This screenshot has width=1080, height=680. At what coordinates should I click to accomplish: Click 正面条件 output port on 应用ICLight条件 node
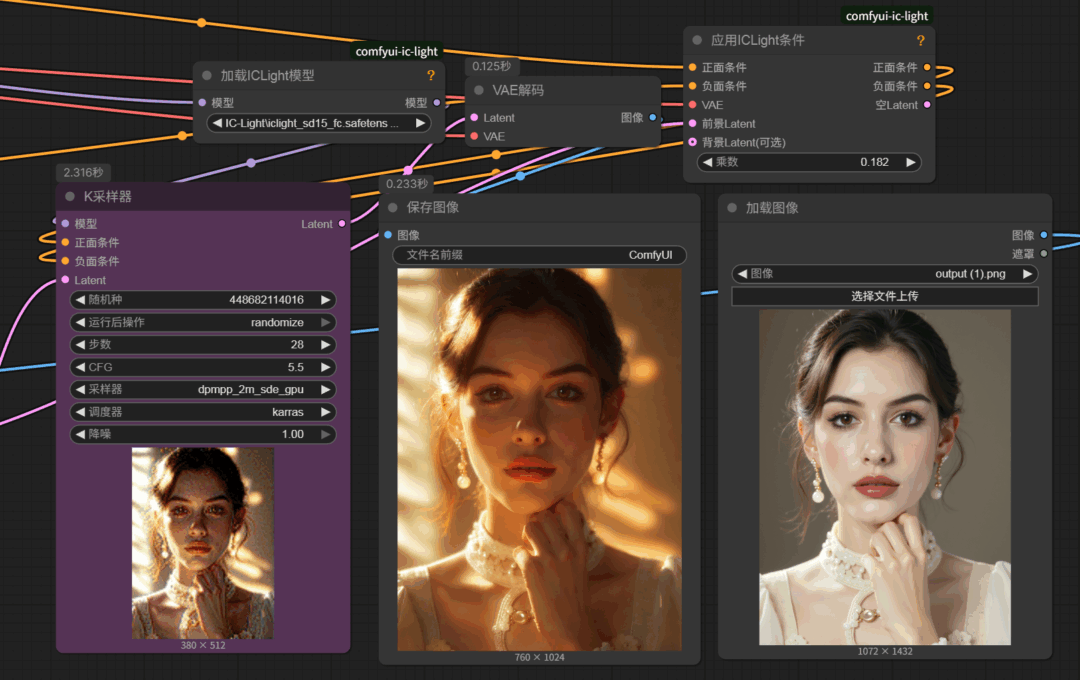pyautogui.click(x=927, y=68)
